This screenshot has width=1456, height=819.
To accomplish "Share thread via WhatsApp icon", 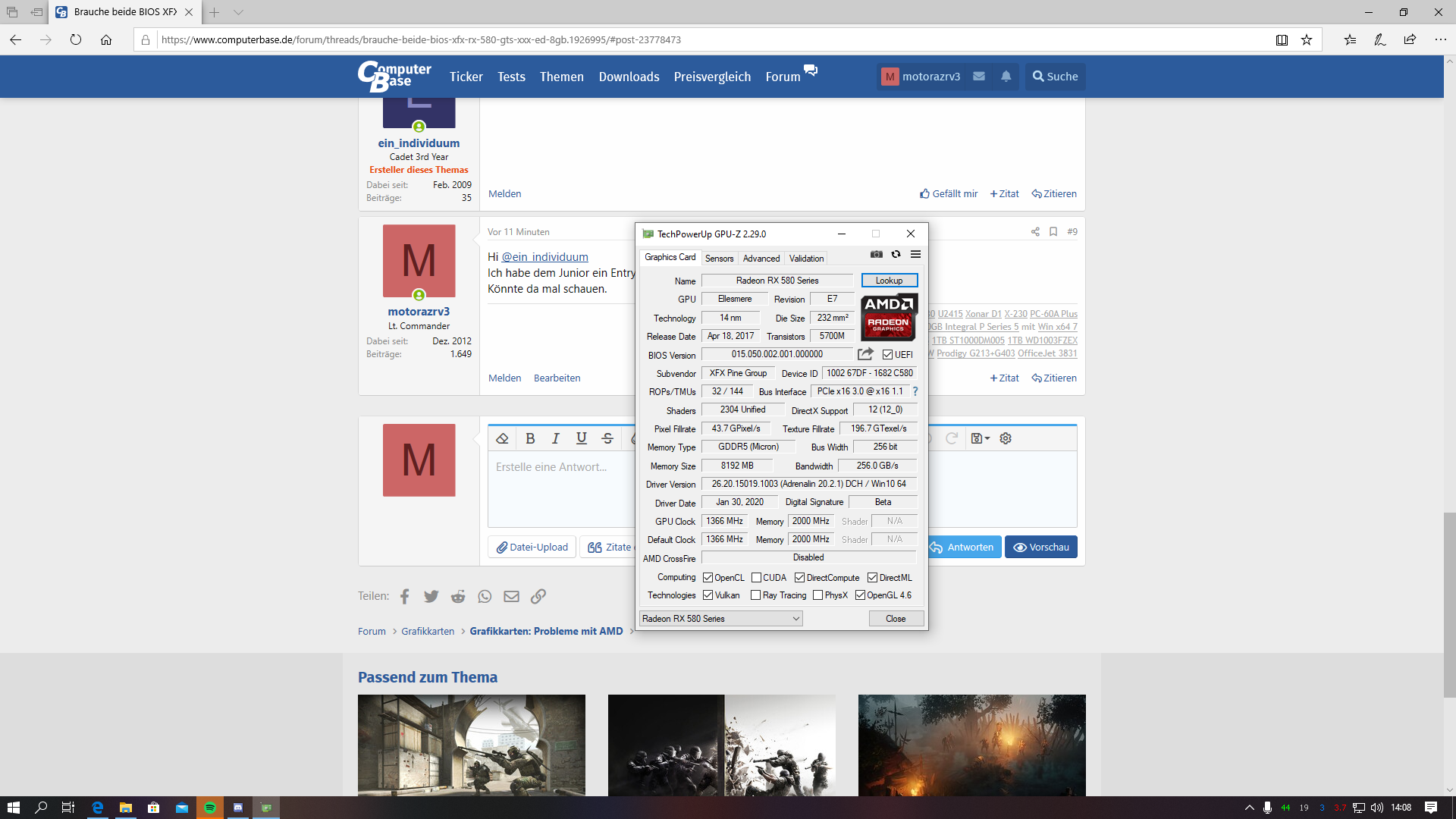I will [485, 597].
